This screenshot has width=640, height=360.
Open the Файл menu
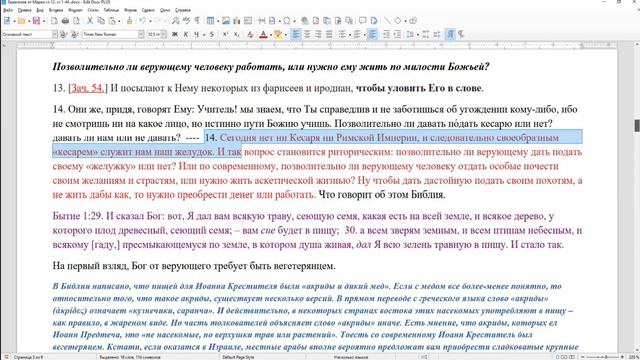point(7,10)
